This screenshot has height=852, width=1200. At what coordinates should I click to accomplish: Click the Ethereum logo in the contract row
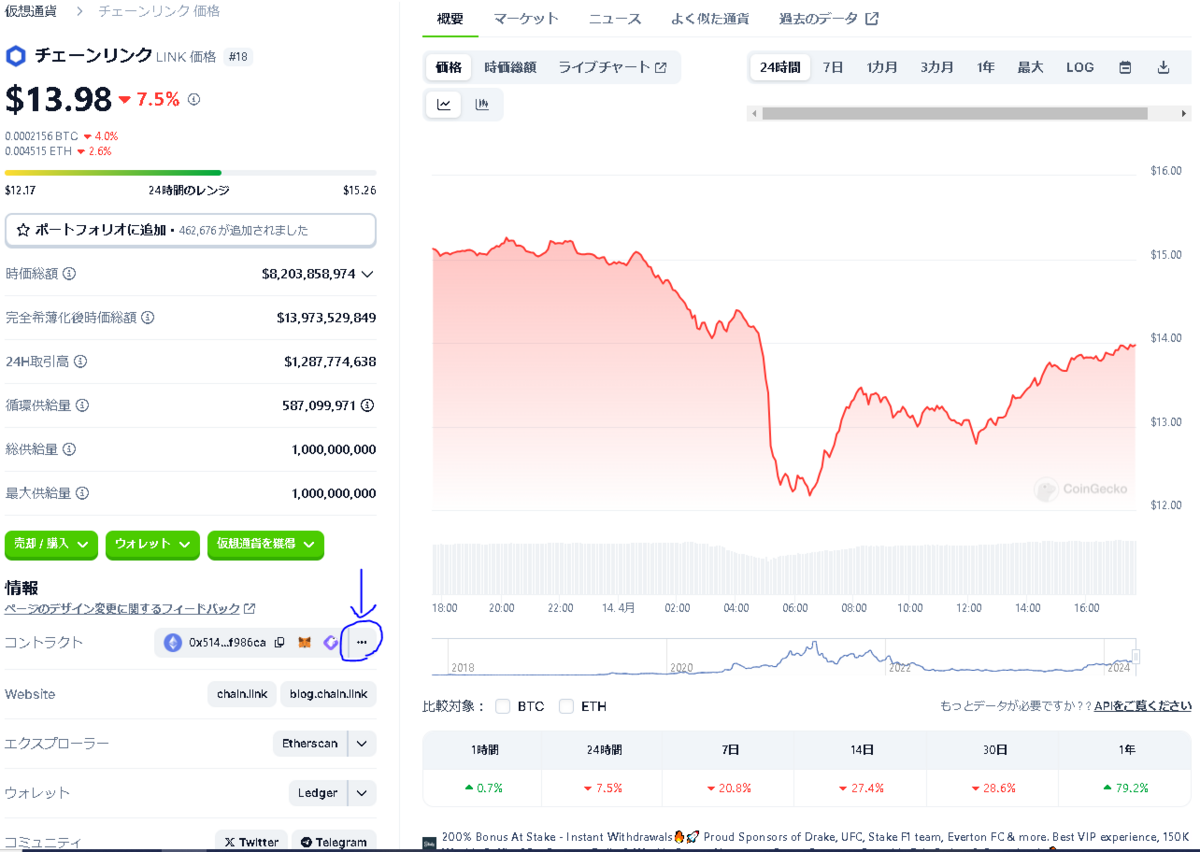(x=173, y=642)
